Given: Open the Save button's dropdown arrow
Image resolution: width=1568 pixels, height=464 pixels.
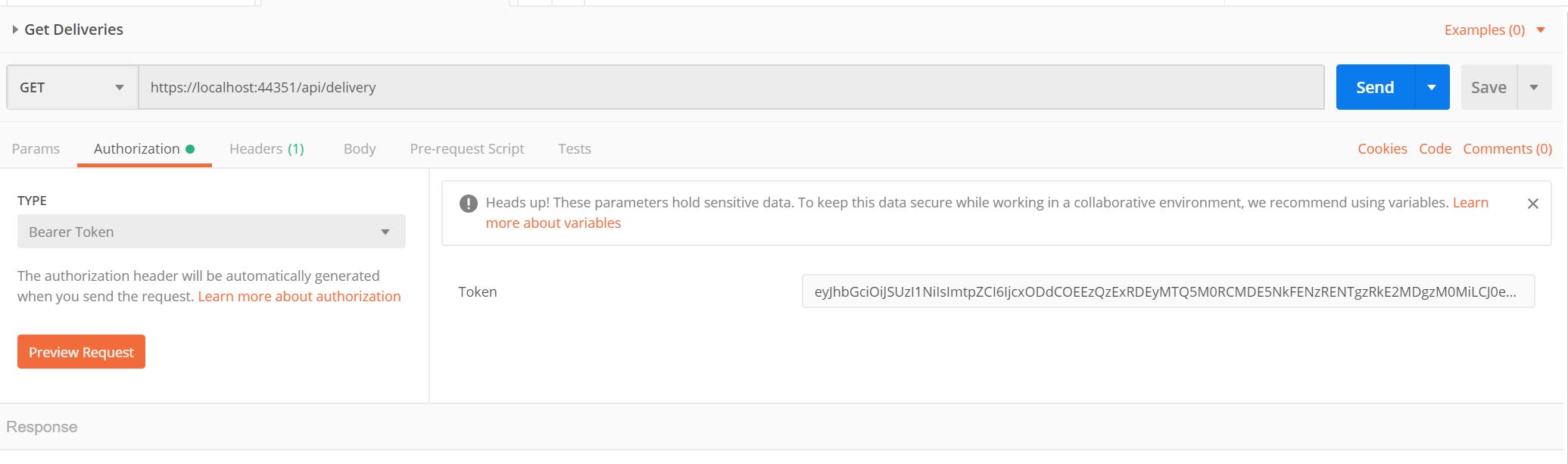Looking at the screenshot, I should tap(1535, 86).
